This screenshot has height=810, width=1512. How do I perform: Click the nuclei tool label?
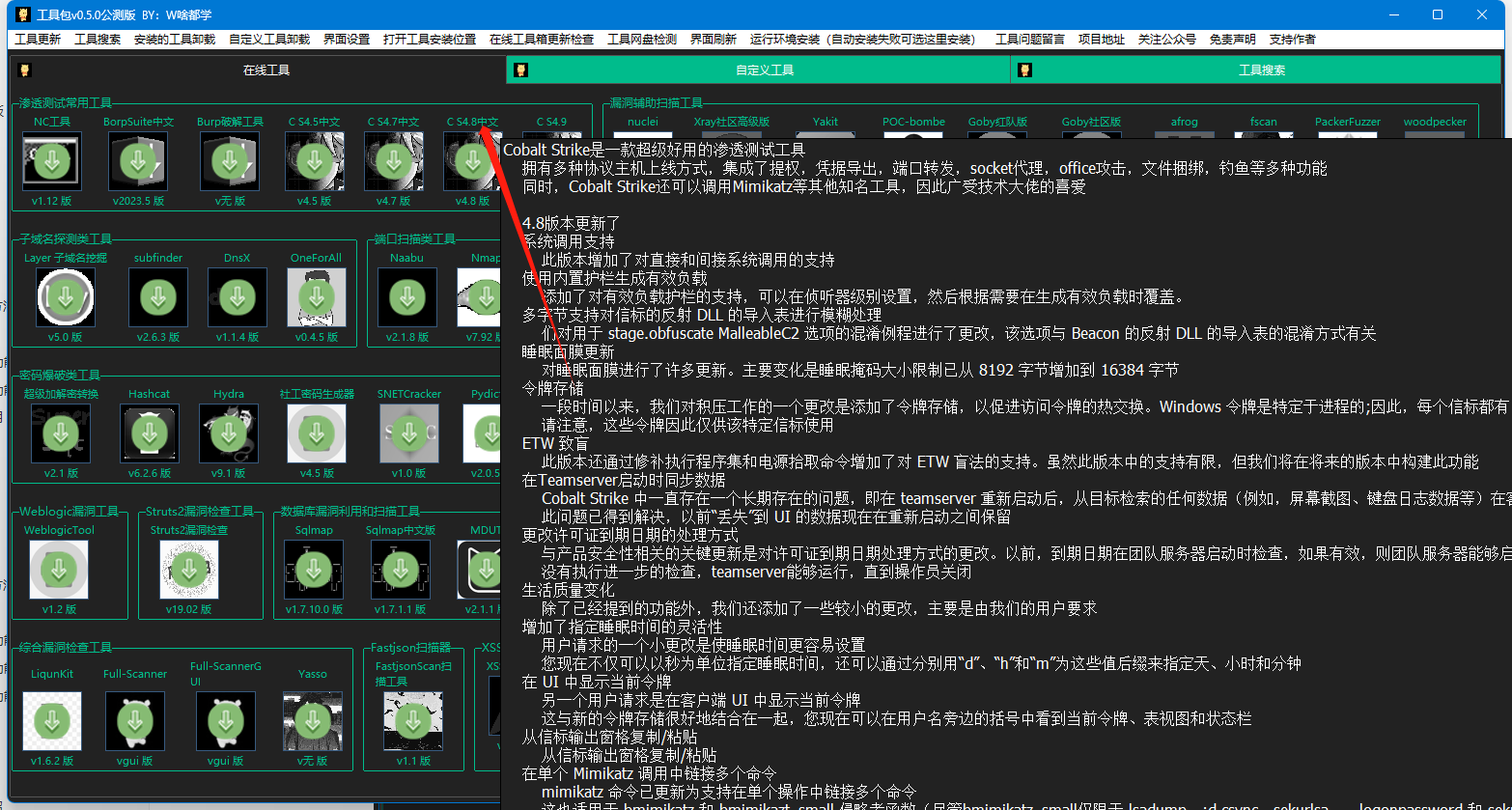click(x=643, y=122)
